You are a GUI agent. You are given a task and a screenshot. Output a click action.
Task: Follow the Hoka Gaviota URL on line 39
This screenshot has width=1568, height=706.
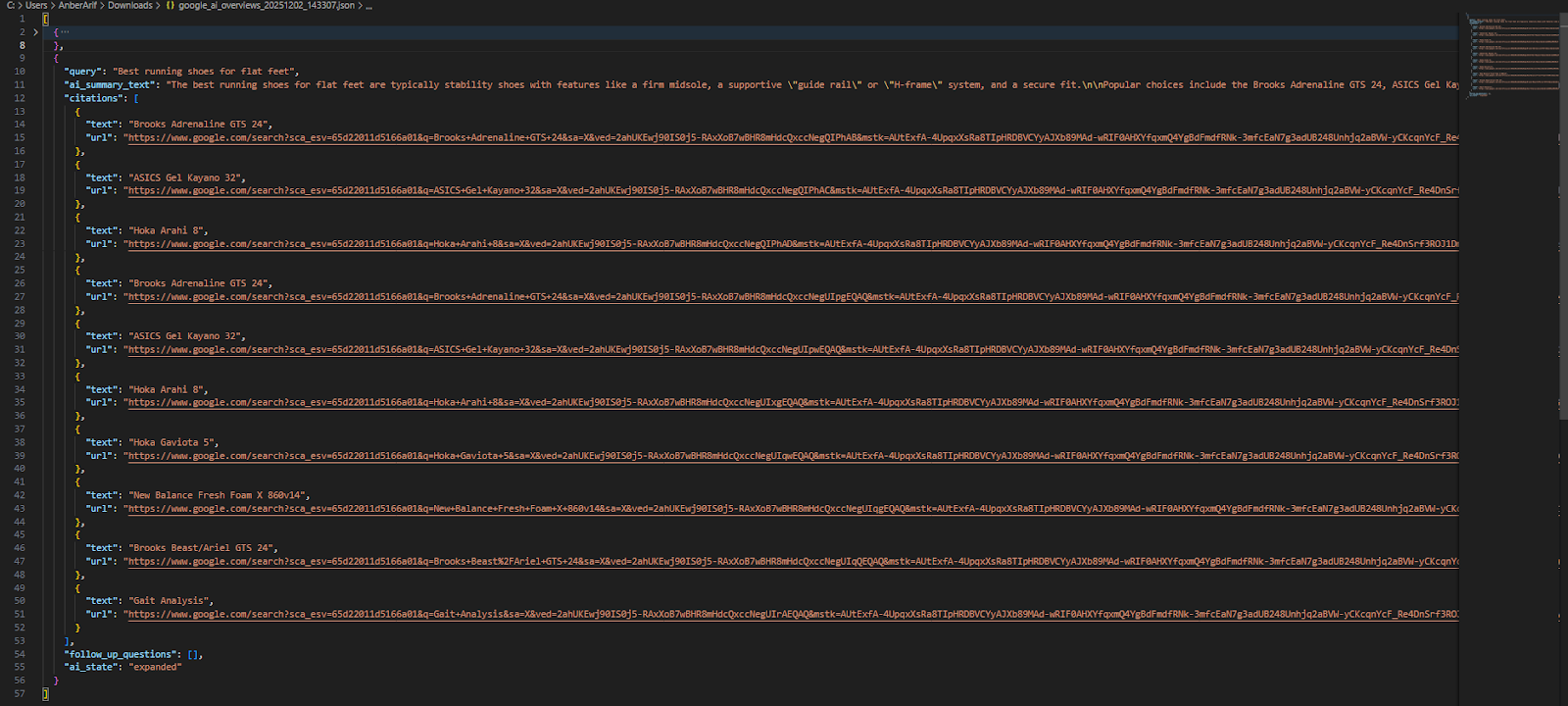coord(791,456)
